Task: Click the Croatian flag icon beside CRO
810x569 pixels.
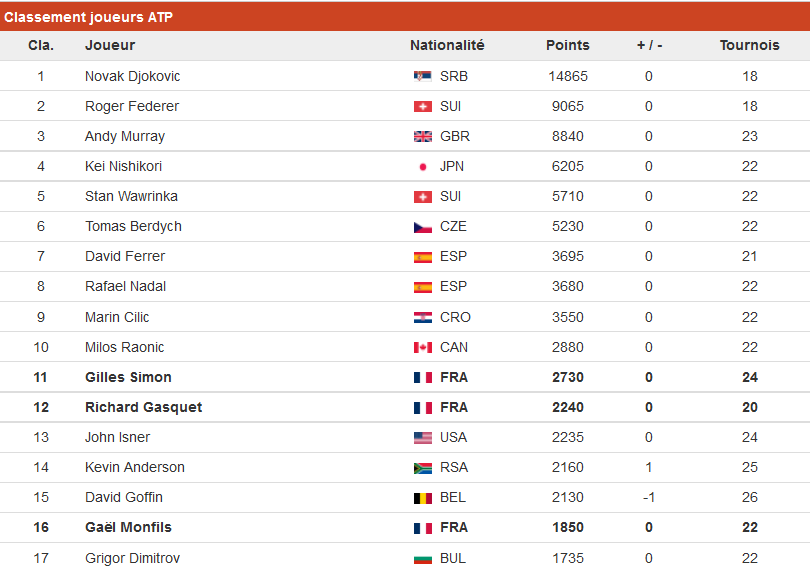Action: pyautogui.click(x=423, y=317)
